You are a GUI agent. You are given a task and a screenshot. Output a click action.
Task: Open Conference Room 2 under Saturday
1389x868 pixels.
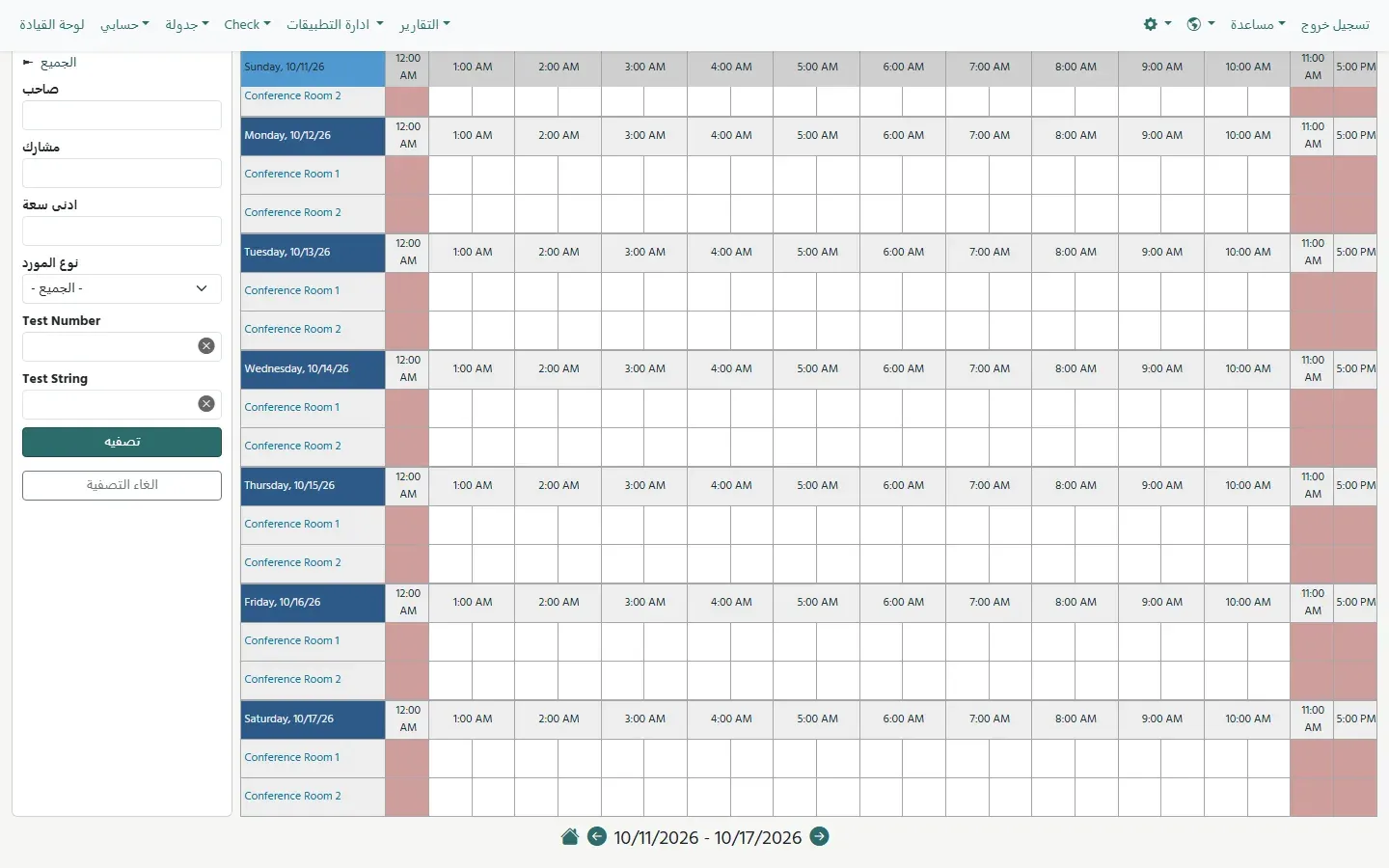point(292,796)
